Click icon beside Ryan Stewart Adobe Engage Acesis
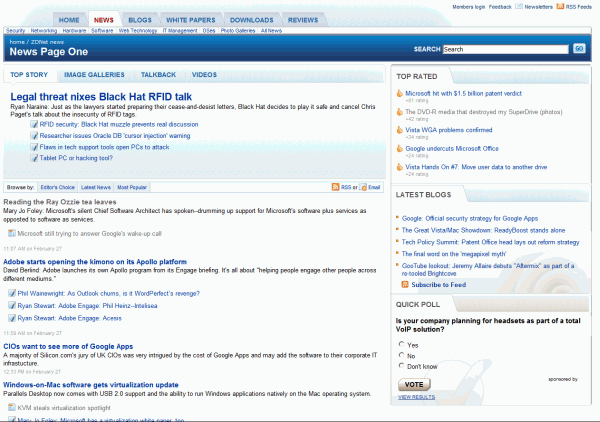The width and height of the screenshot is (600, 422). [12, 318]
